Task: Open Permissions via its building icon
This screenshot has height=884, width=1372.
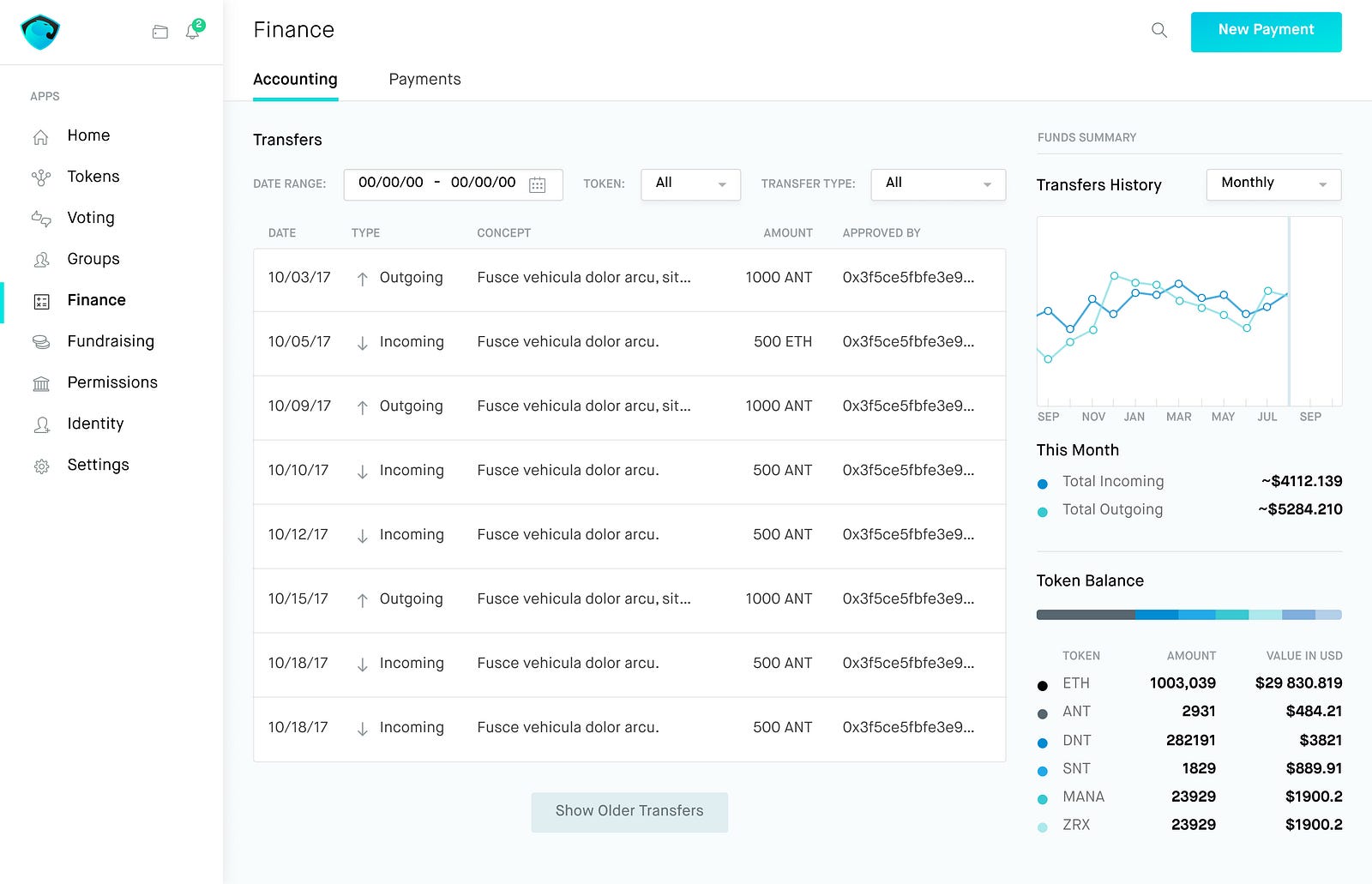Action: pos(41,383)
